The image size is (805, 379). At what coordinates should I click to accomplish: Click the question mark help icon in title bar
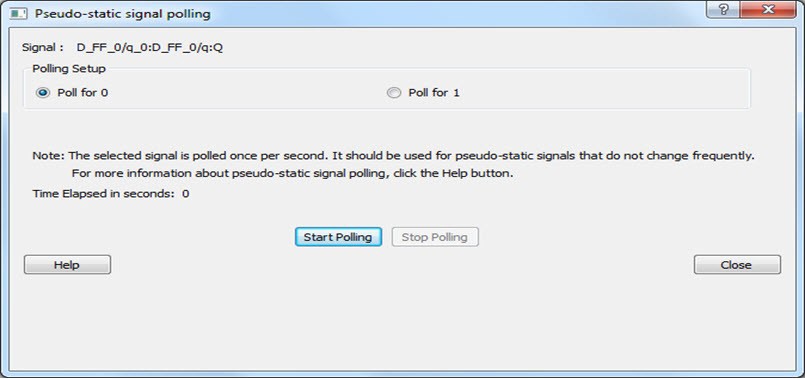(x=724, y=9)
